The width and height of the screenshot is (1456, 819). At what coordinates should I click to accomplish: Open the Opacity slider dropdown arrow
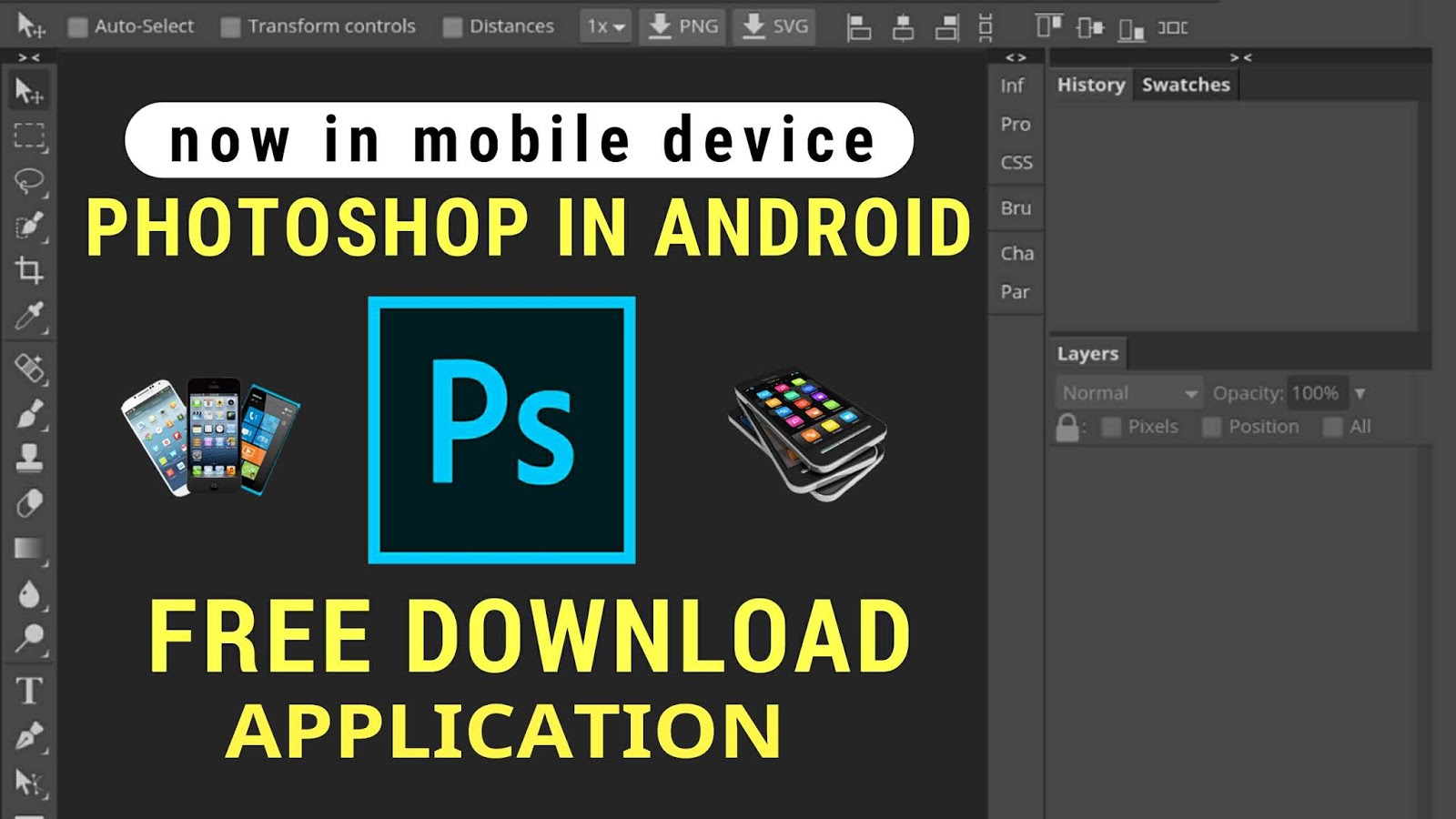(x=1360, y=394)
